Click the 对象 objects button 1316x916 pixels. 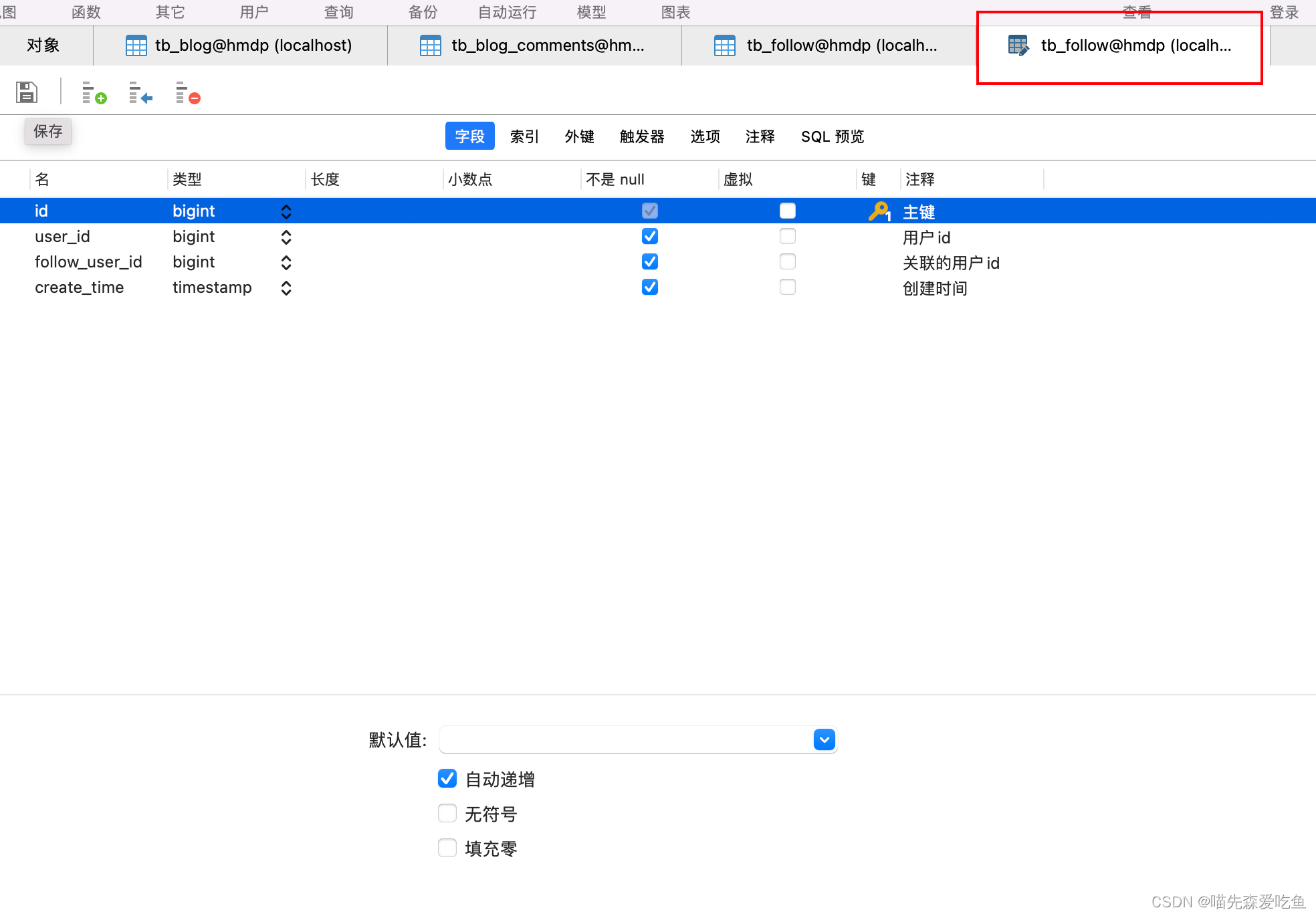pyautogui.click(x=43, y=45)
